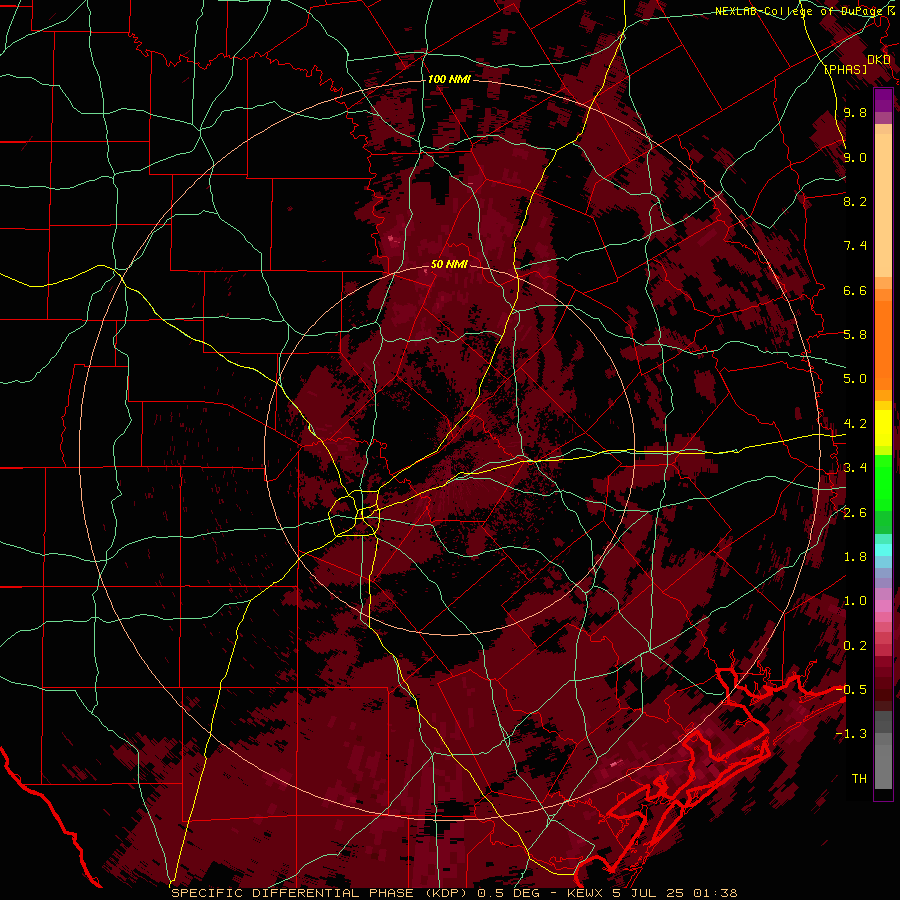Viewport: 900px width, 900px height.
Task: Click the '[PHAS]' label above the color scale
Action: click(845, 69)
